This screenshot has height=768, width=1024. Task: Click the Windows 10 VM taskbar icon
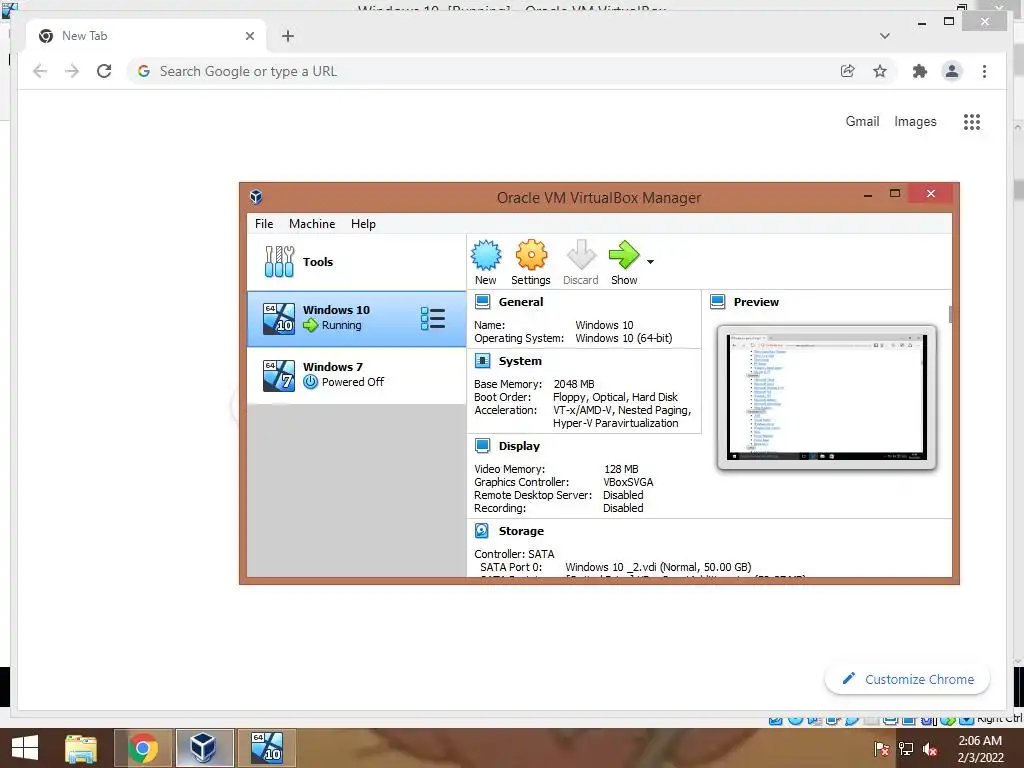(267, 748)
